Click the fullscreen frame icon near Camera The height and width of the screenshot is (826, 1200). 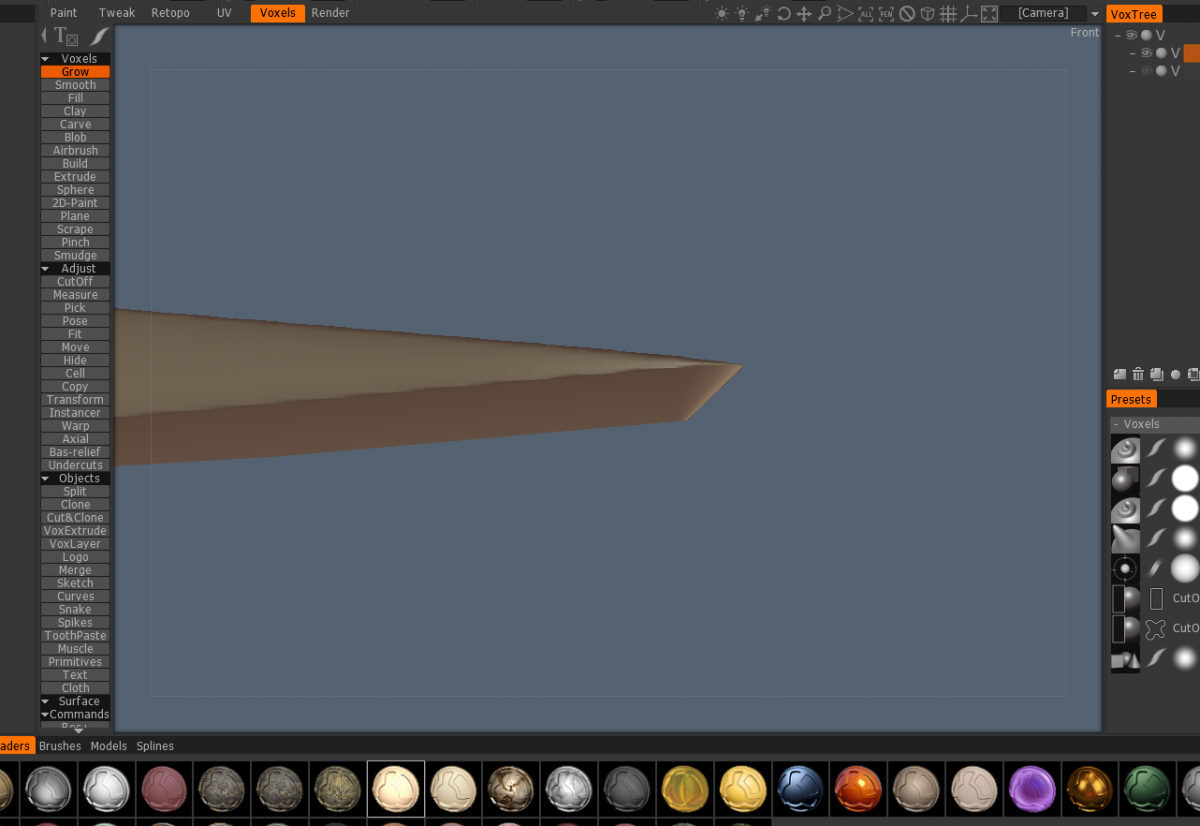(989, 14)
